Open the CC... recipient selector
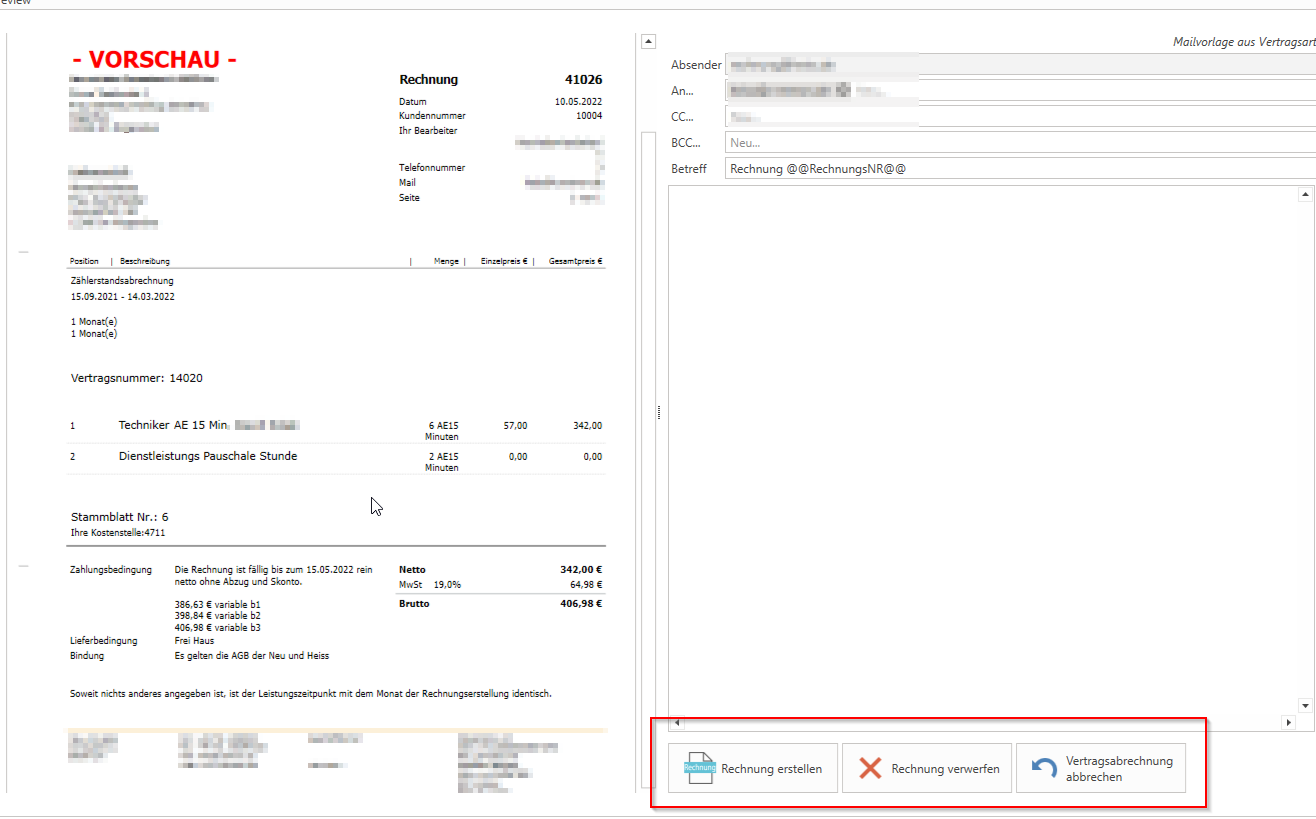 click(x=684, y=117)
